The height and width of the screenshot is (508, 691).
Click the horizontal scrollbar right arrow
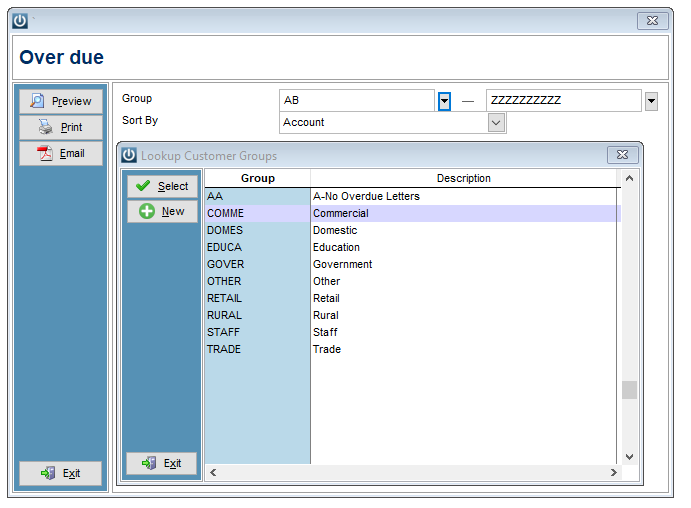pyautogui.click(x=613, y=473)
